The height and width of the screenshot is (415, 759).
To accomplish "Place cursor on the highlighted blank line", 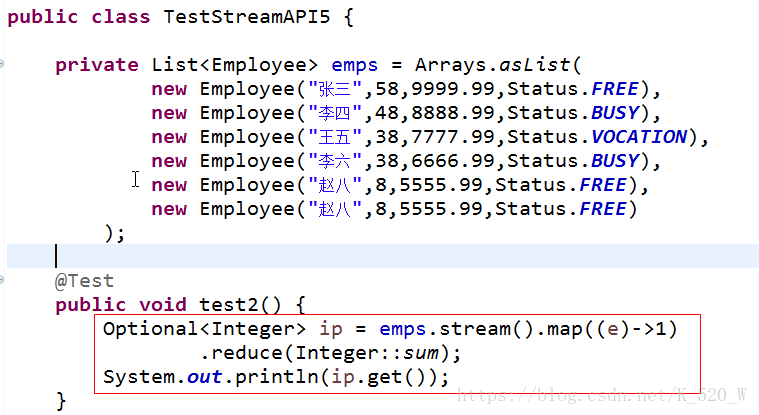I will coord(382,256).
